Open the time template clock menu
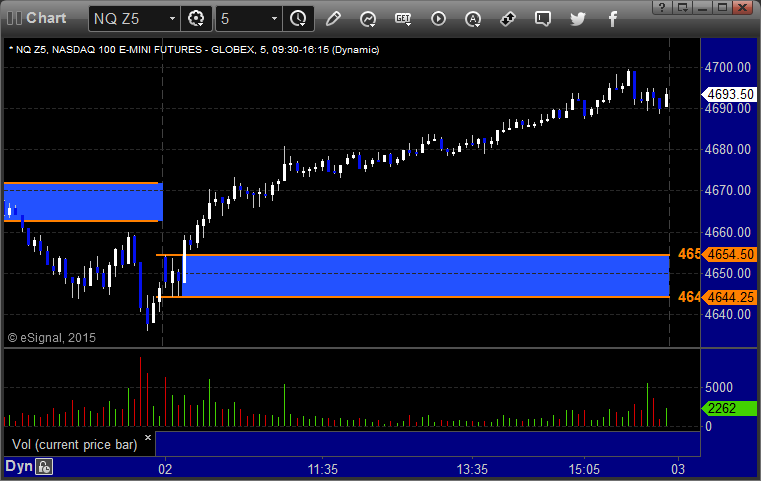The image size is (761, 481). click(298, 19)
